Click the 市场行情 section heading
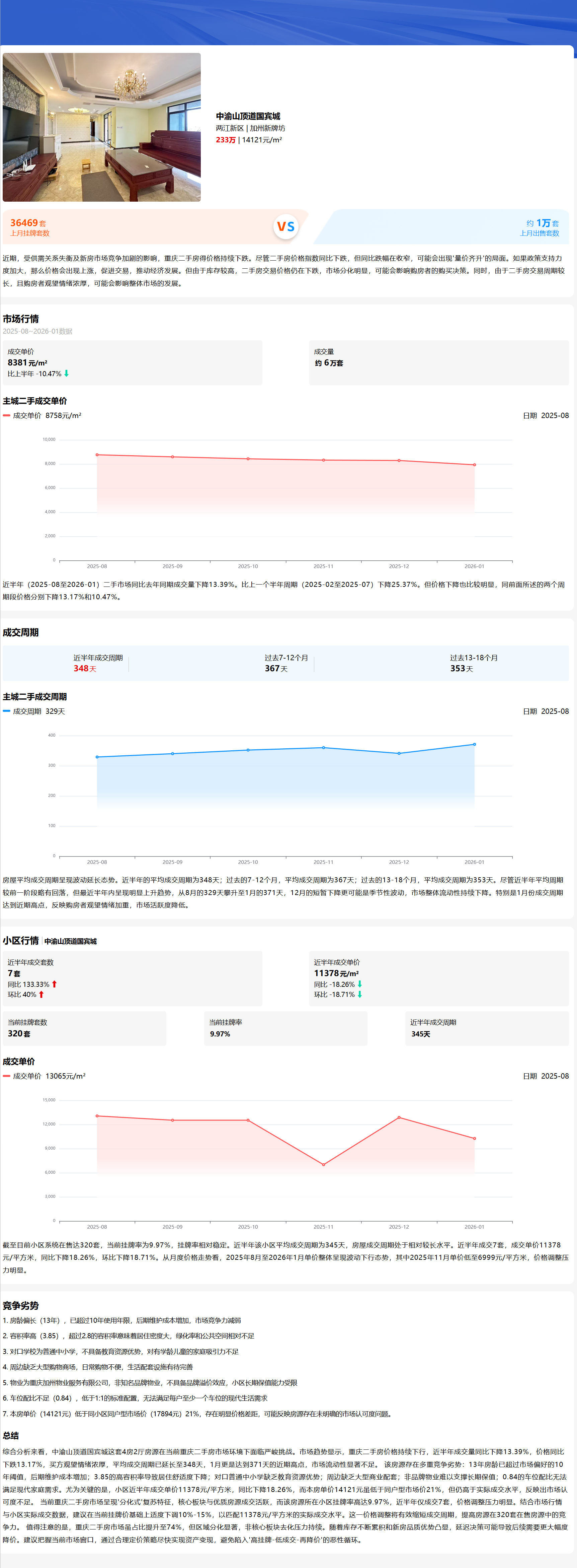The image size is (577, 1568). click(21, 319)
